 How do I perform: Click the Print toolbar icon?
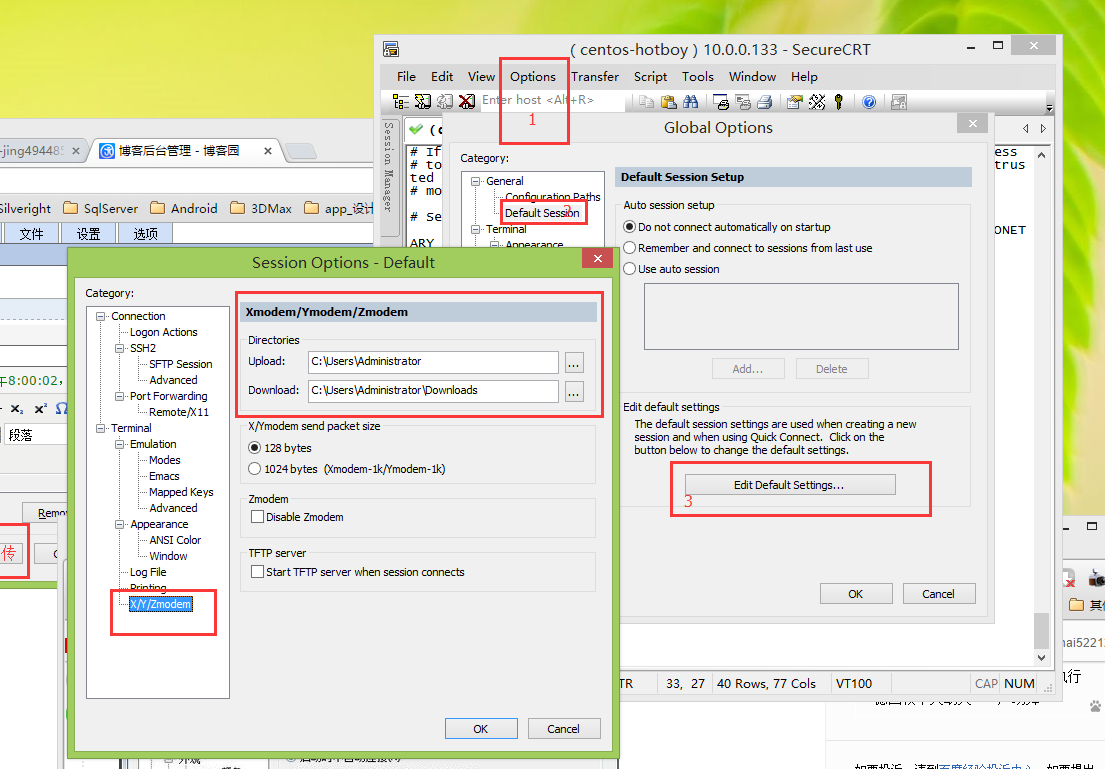pos(765,101)
